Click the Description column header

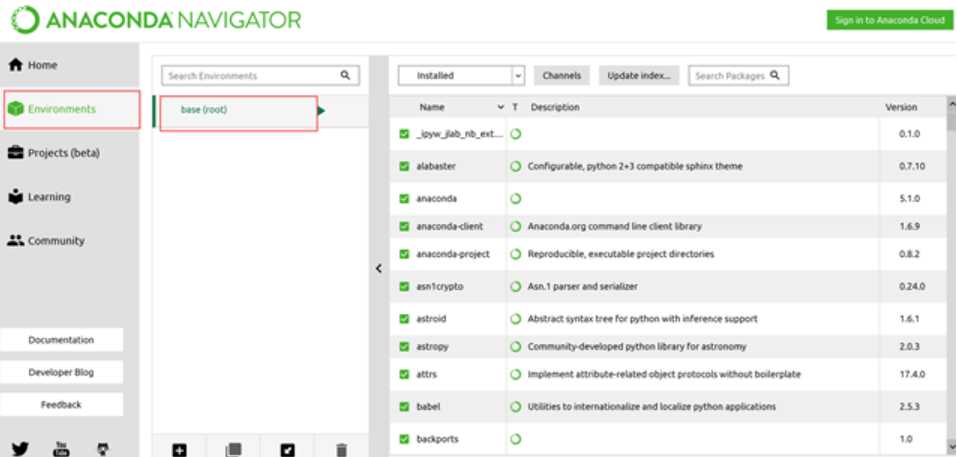pos(555,107)
